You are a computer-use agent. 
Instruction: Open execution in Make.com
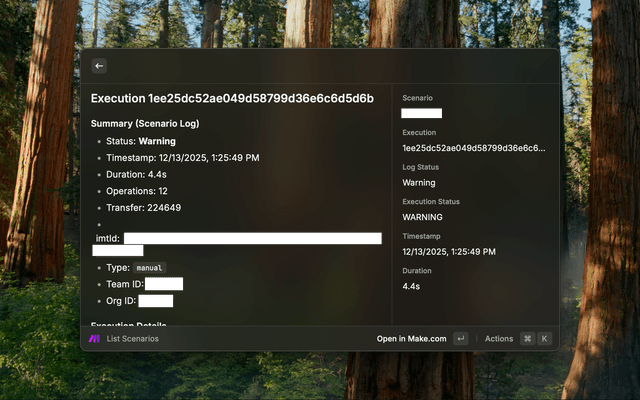pos(411,339)
